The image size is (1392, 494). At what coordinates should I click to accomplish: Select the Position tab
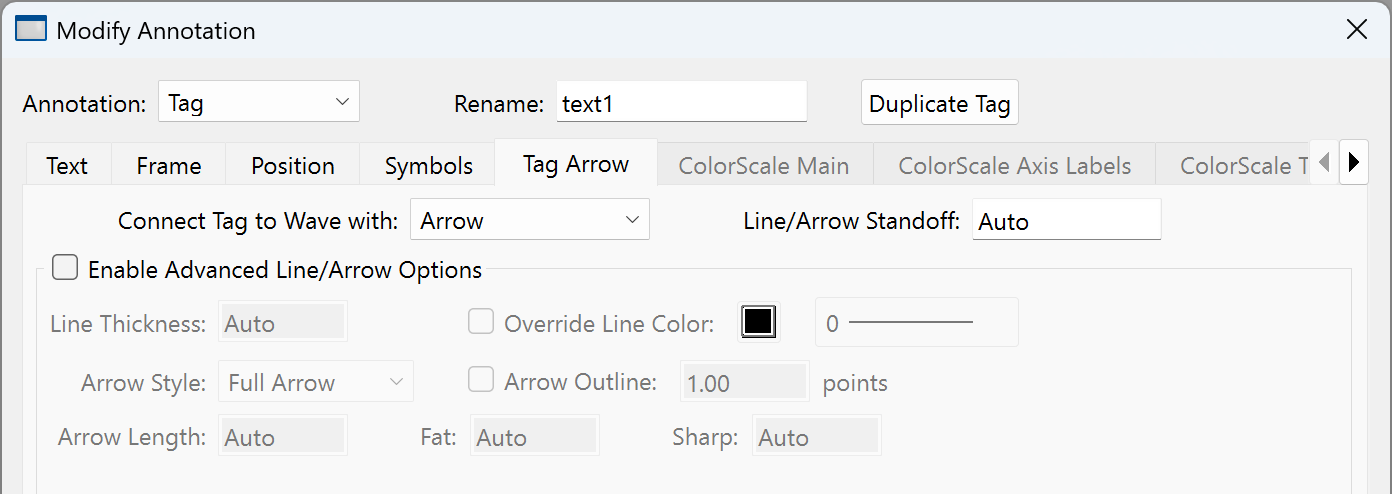point(292,166)
